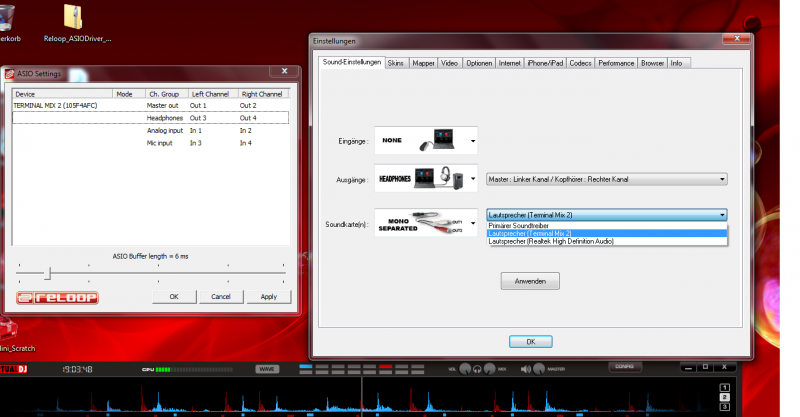Click Apply in ASIO Settings
Screen dimensions: 800x417
click(x=268, y=297)
